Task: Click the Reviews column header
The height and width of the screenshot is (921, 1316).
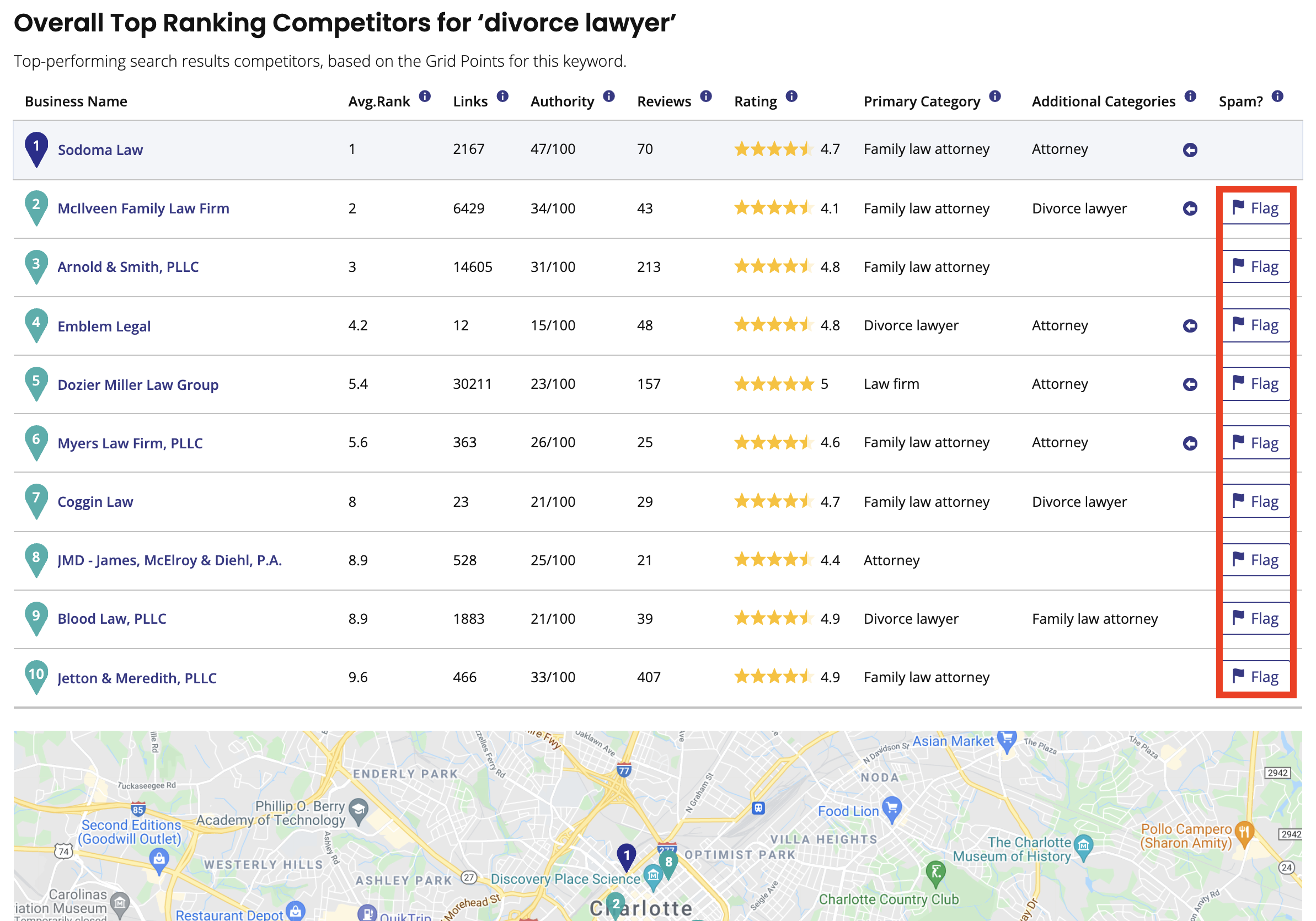Action: (x=664, y=101)
